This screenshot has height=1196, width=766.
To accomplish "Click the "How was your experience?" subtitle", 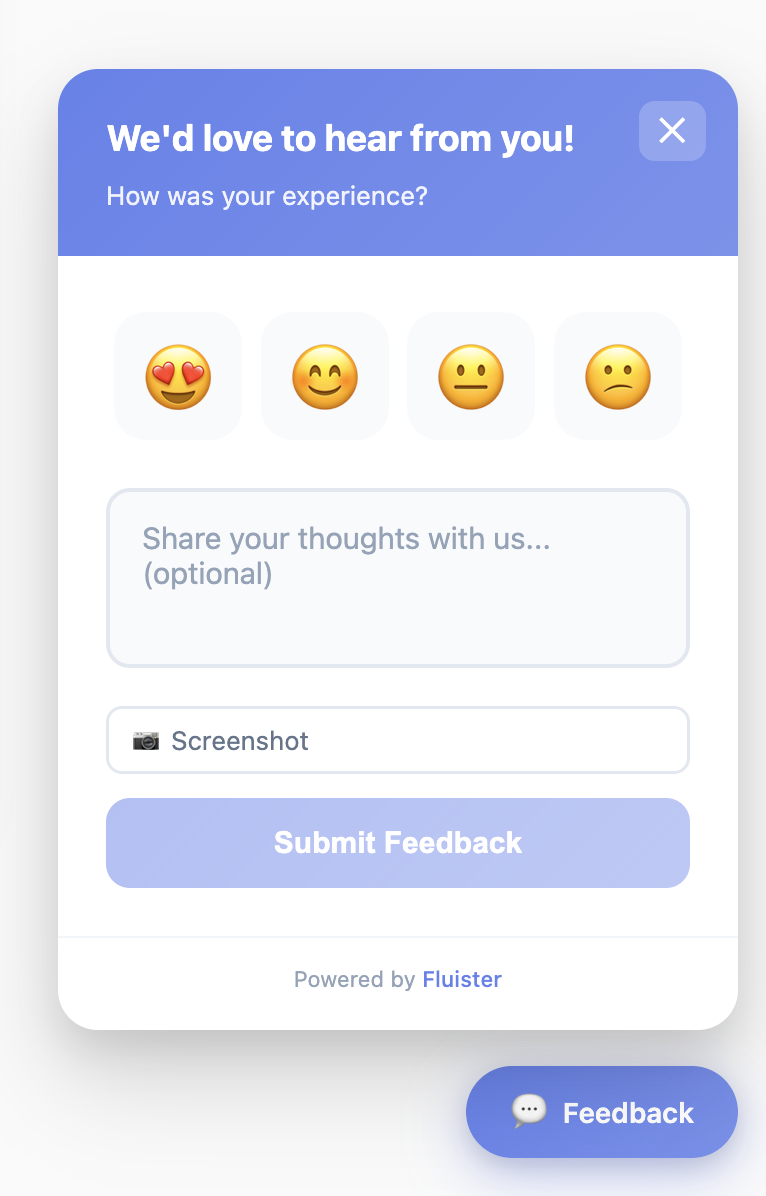I will coord(267,196).
